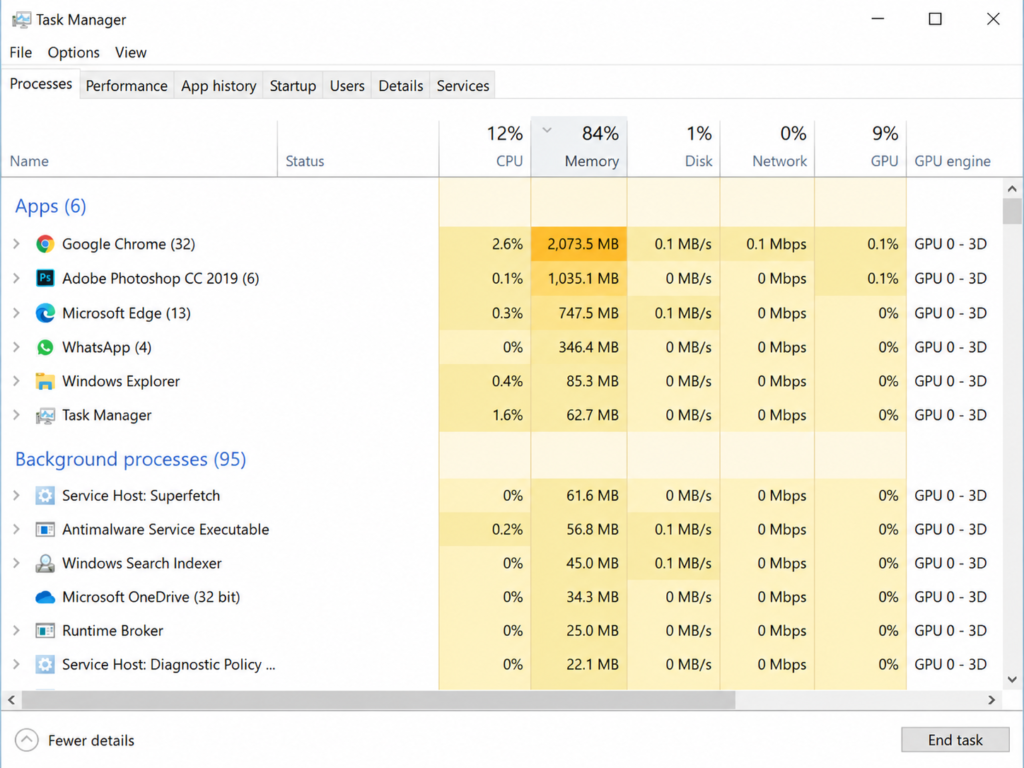This screenshot has height=768, width=1024.
Task: Expand the Microsoft Edge (13) group
Action: pos(16,313)
